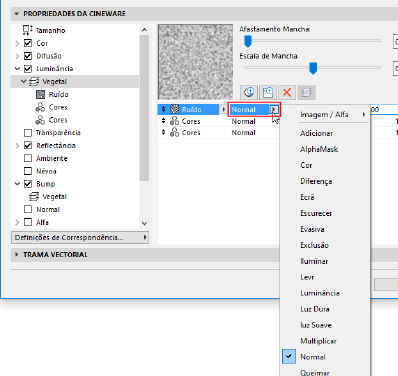The height and width of the screenshot is (376, 398).
Task: Enable the Transparência checkbox
Action: click(x=28, y=133)
